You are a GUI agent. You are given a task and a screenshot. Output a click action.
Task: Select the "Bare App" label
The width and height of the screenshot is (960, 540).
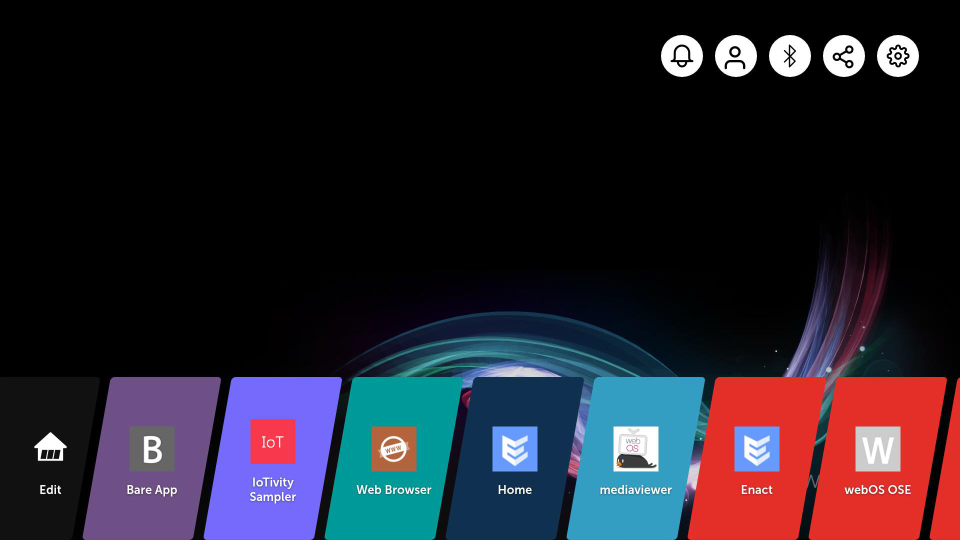click(152, 490)
